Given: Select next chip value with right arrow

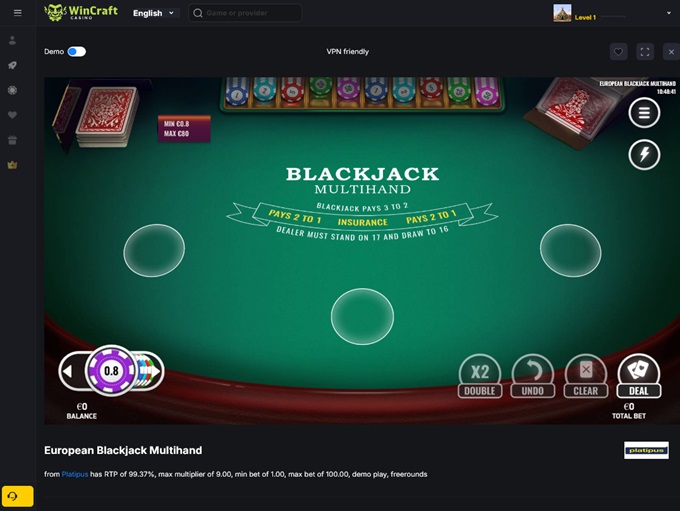Looking at the screenshot, I should coord(155,371).
